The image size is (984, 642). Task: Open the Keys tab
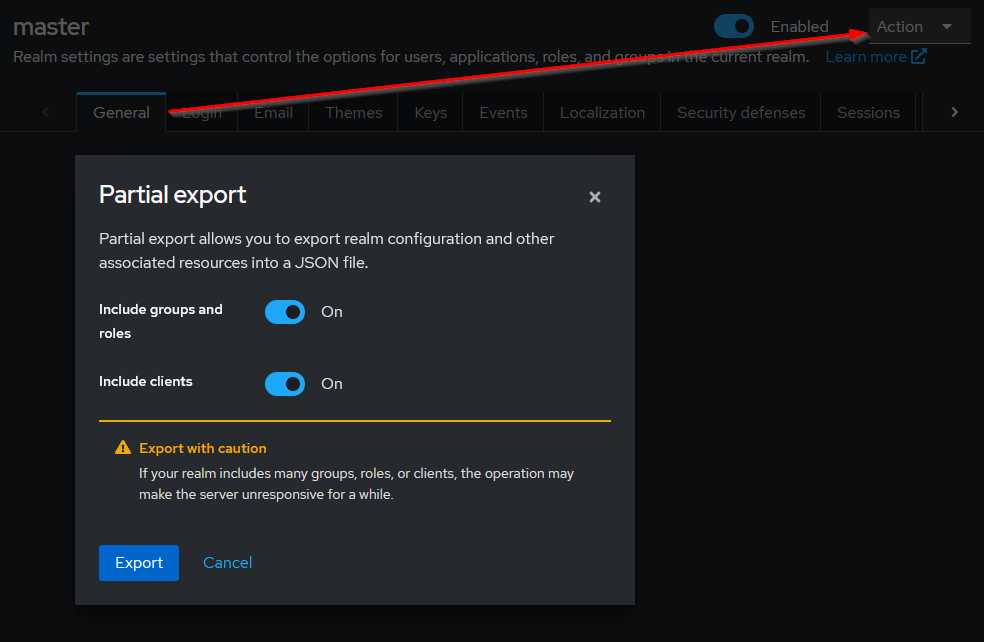coord(429,112)
